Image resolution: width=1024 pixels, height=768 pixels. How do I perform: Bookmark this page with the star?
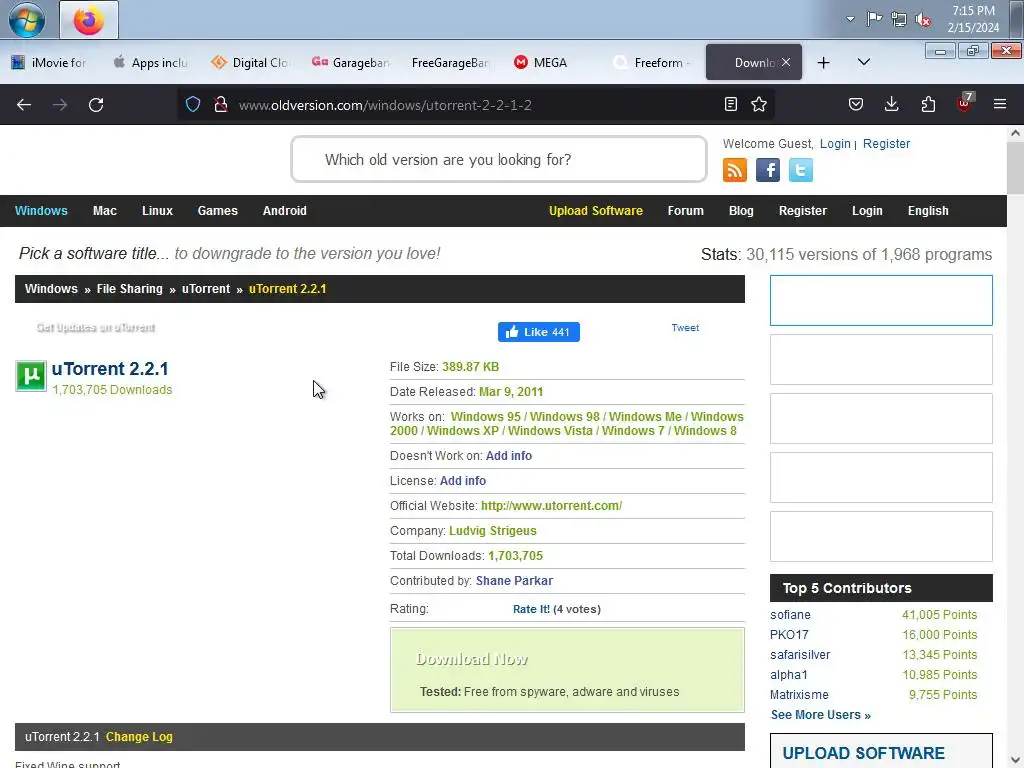[759, 104]
